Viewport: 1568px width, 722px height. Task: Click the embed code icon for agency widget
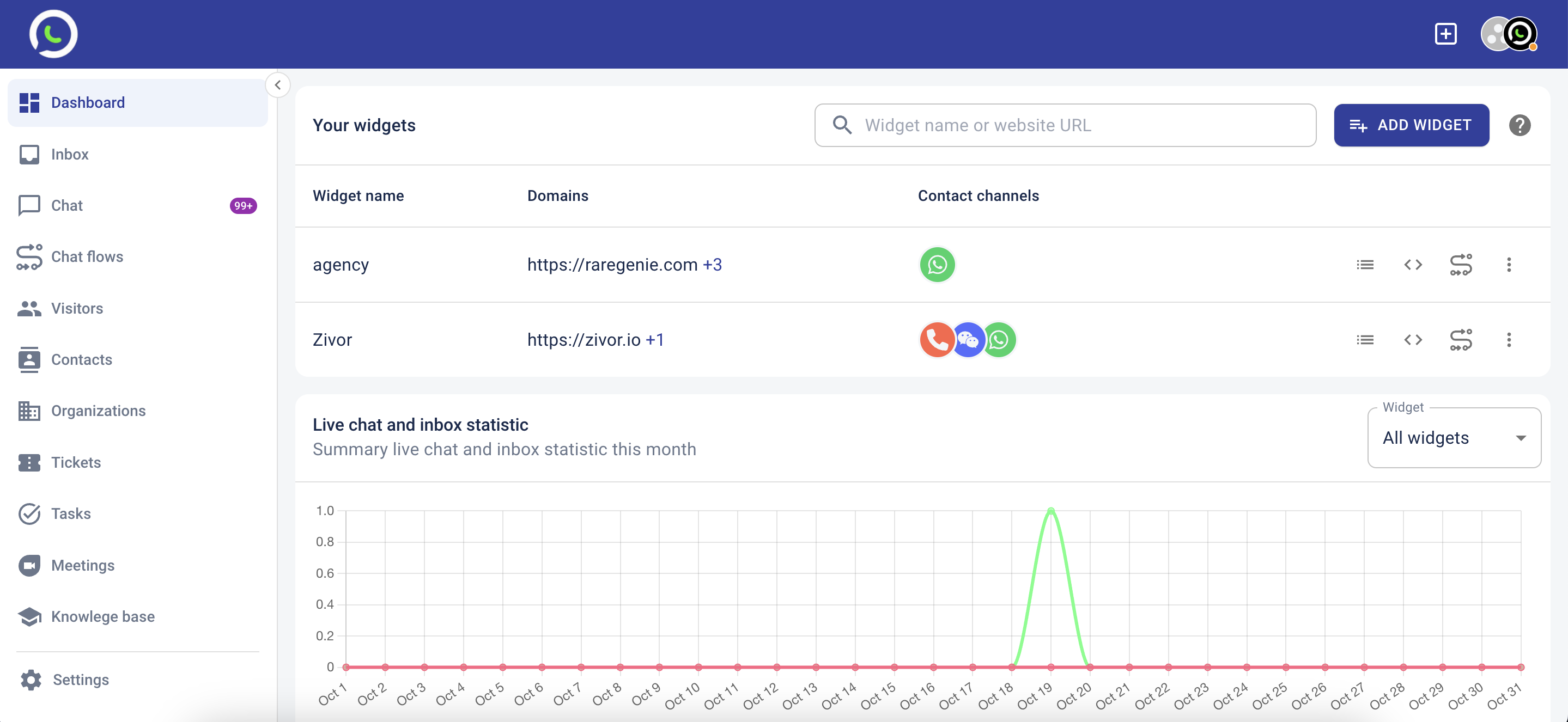(1413, 265)
